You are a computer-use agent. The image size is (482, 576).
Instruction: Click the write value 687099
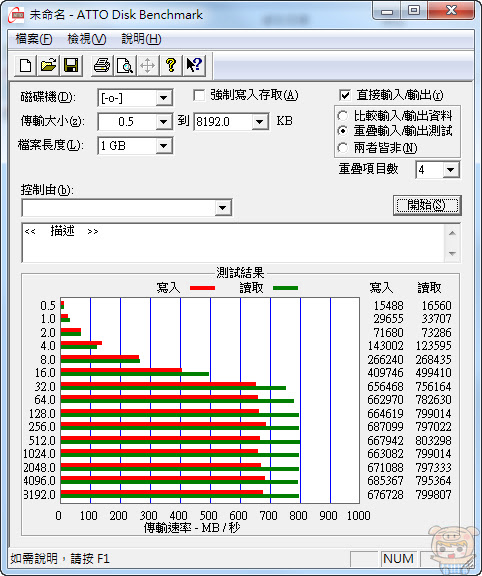(385, 427)
